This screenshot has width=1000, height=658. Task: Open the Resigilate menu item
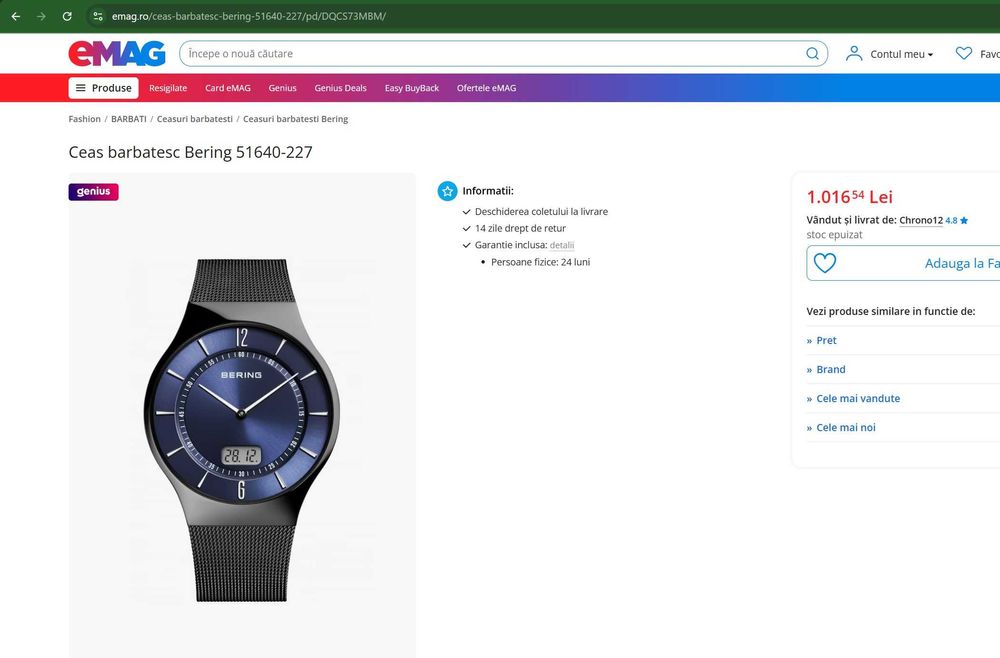168,88
